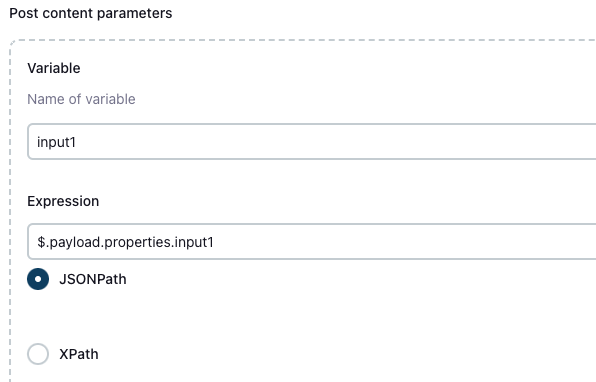
Task: Click the Name of variable hint text
Action: pyautogui.click(x=81, y=99)
